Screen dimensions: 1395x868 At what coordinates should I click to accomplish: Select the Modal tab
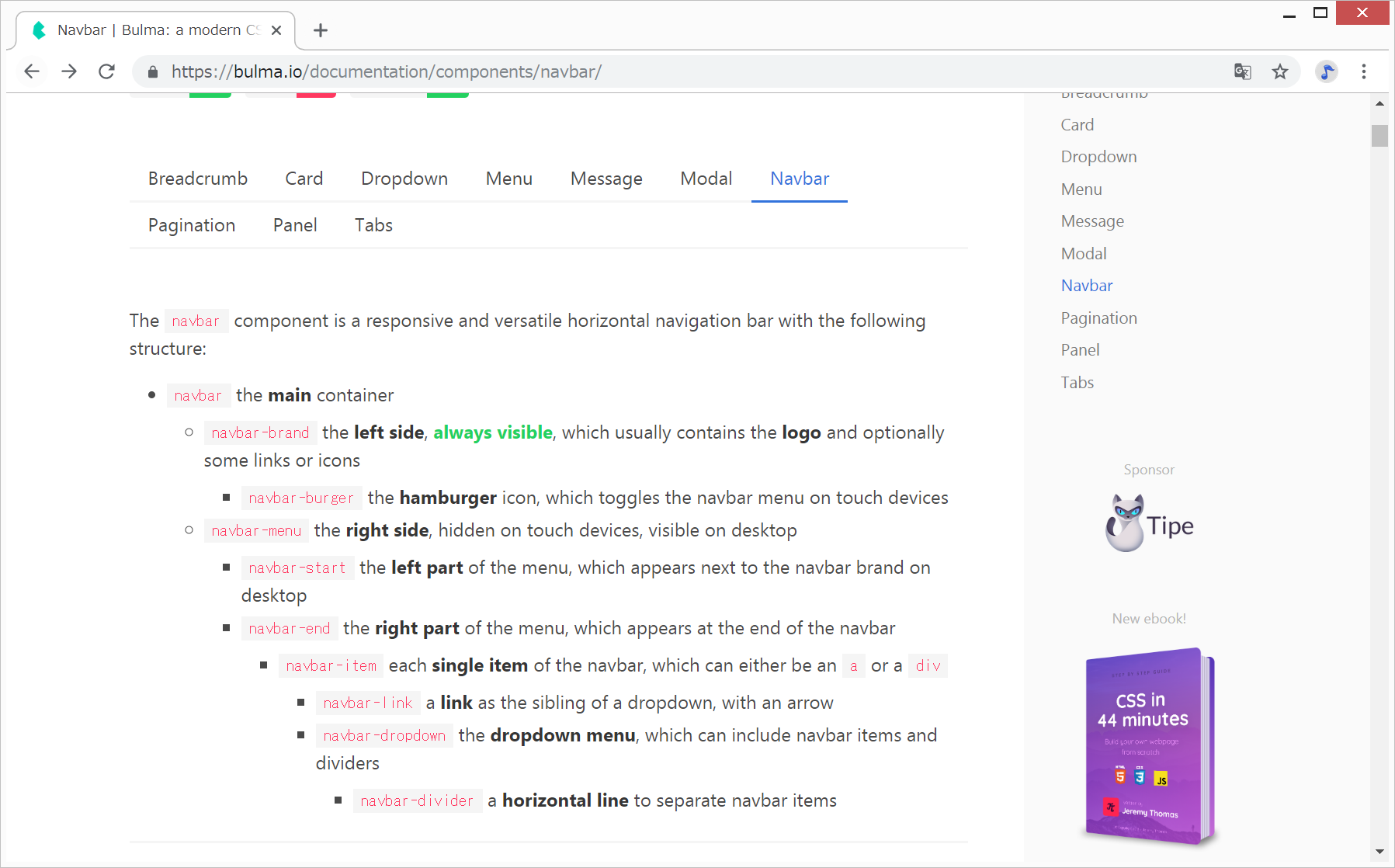[x=706, y=179]
